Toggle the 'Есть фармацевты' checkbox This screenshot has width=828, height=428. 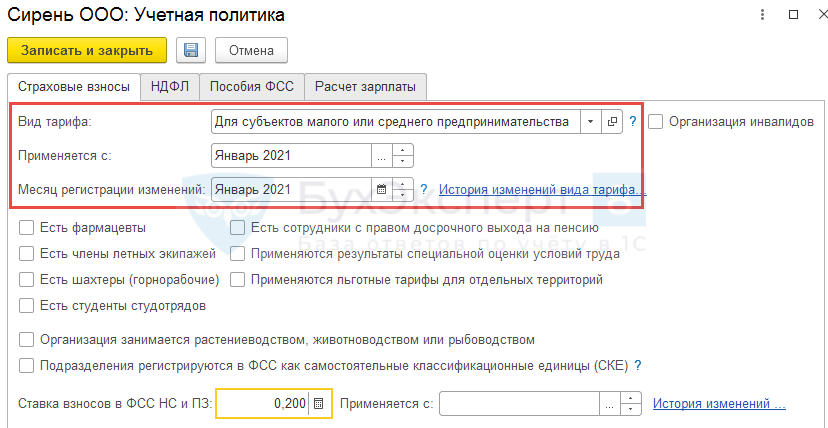point(27,228)
